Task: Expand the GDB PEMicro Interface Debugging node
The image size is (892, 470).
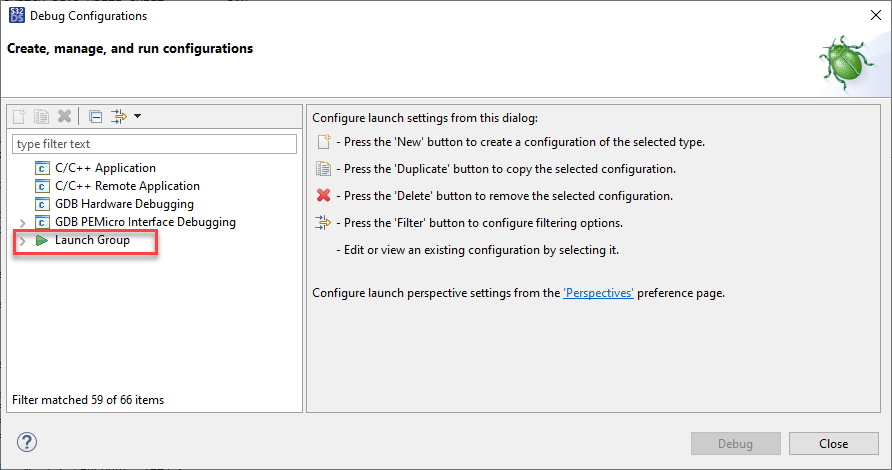Action: point(22,222)
